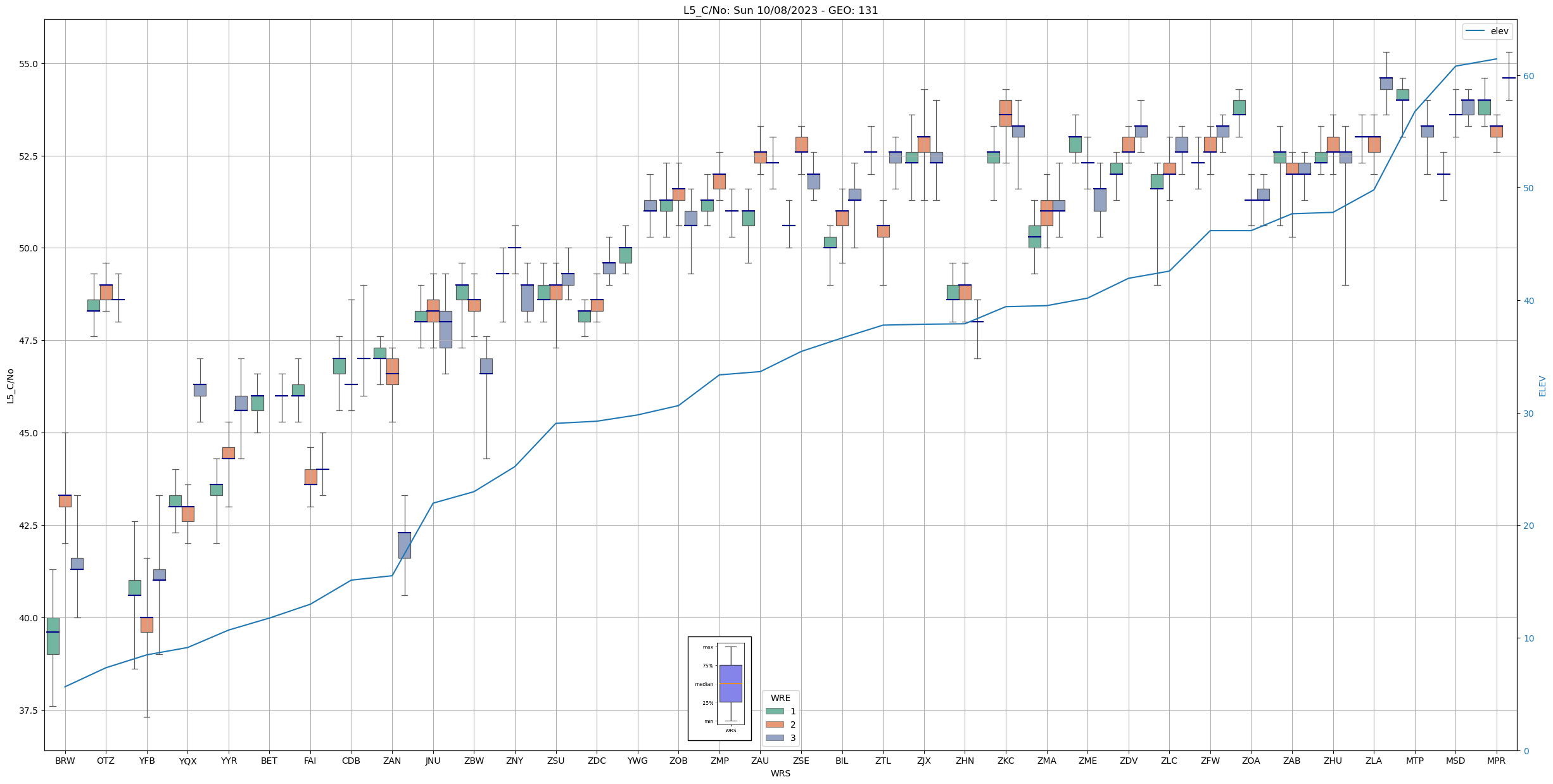
Task: Click the 50.0 left axis tick
Action: [29, 248]
